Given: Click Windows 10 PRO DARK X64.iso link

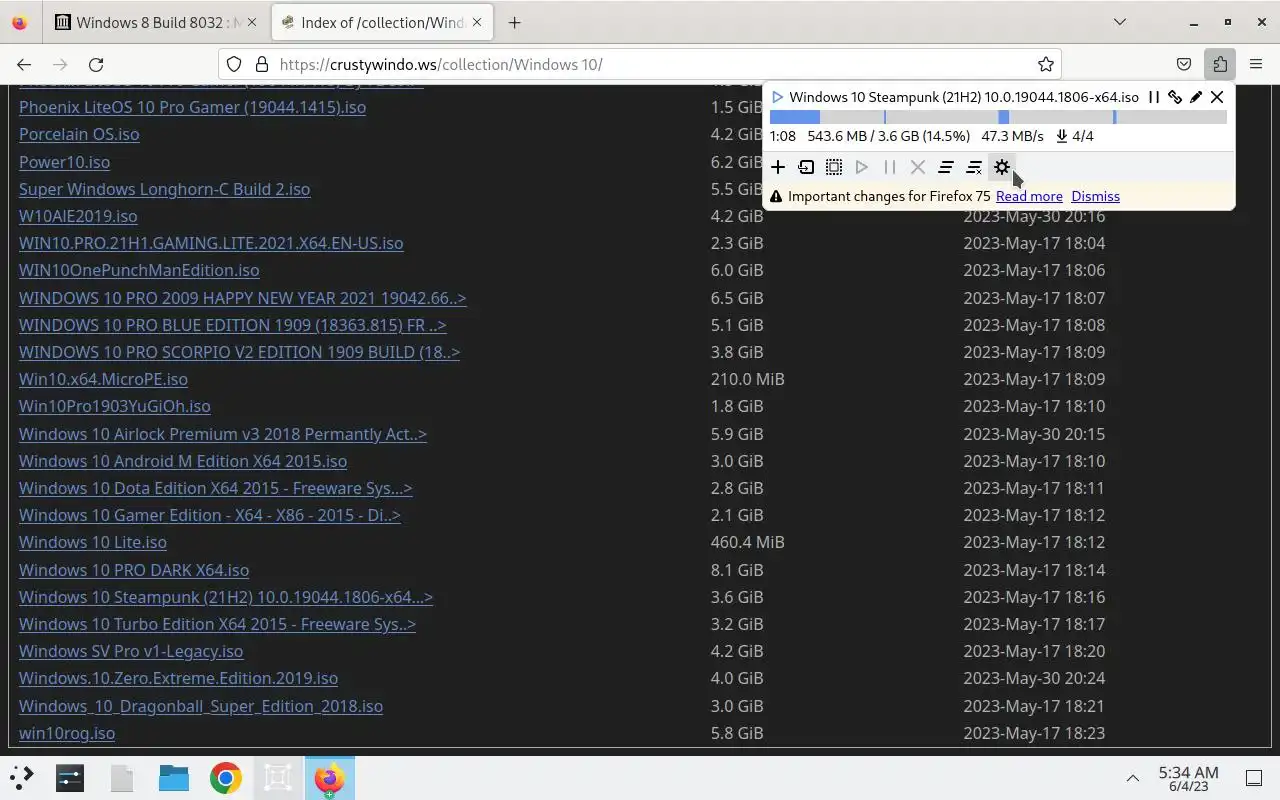Looking at the screenshot, I should 134,570.
